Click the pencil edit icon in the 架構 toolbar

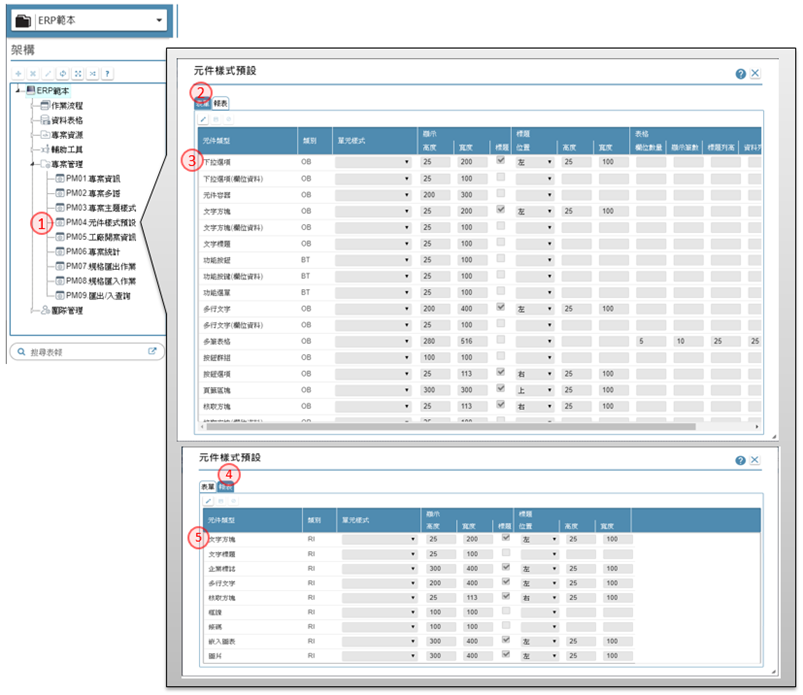coord(48,74)
